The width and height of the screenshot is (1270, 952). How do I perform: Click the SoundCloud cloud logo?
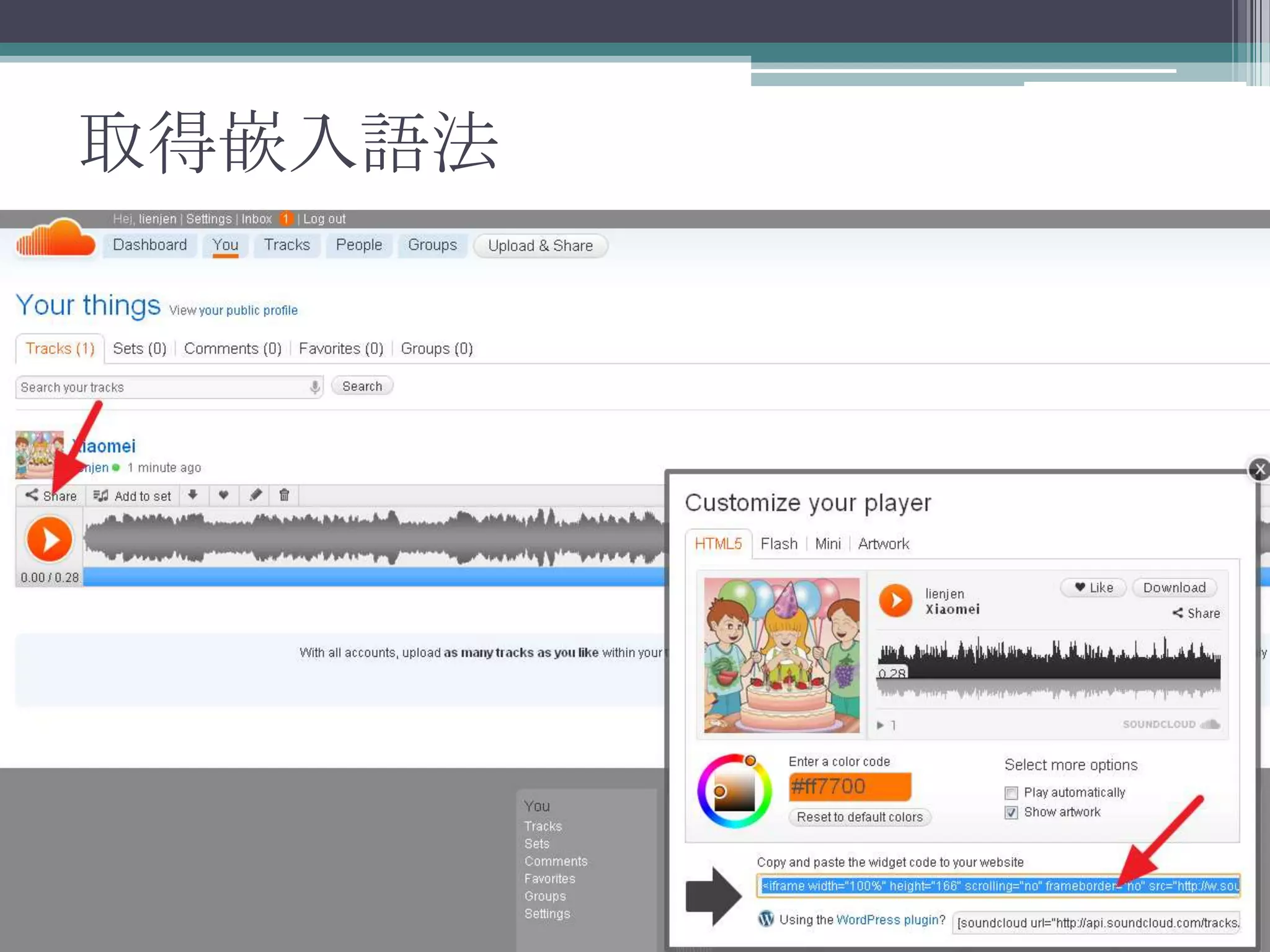[x=55, y=239]
